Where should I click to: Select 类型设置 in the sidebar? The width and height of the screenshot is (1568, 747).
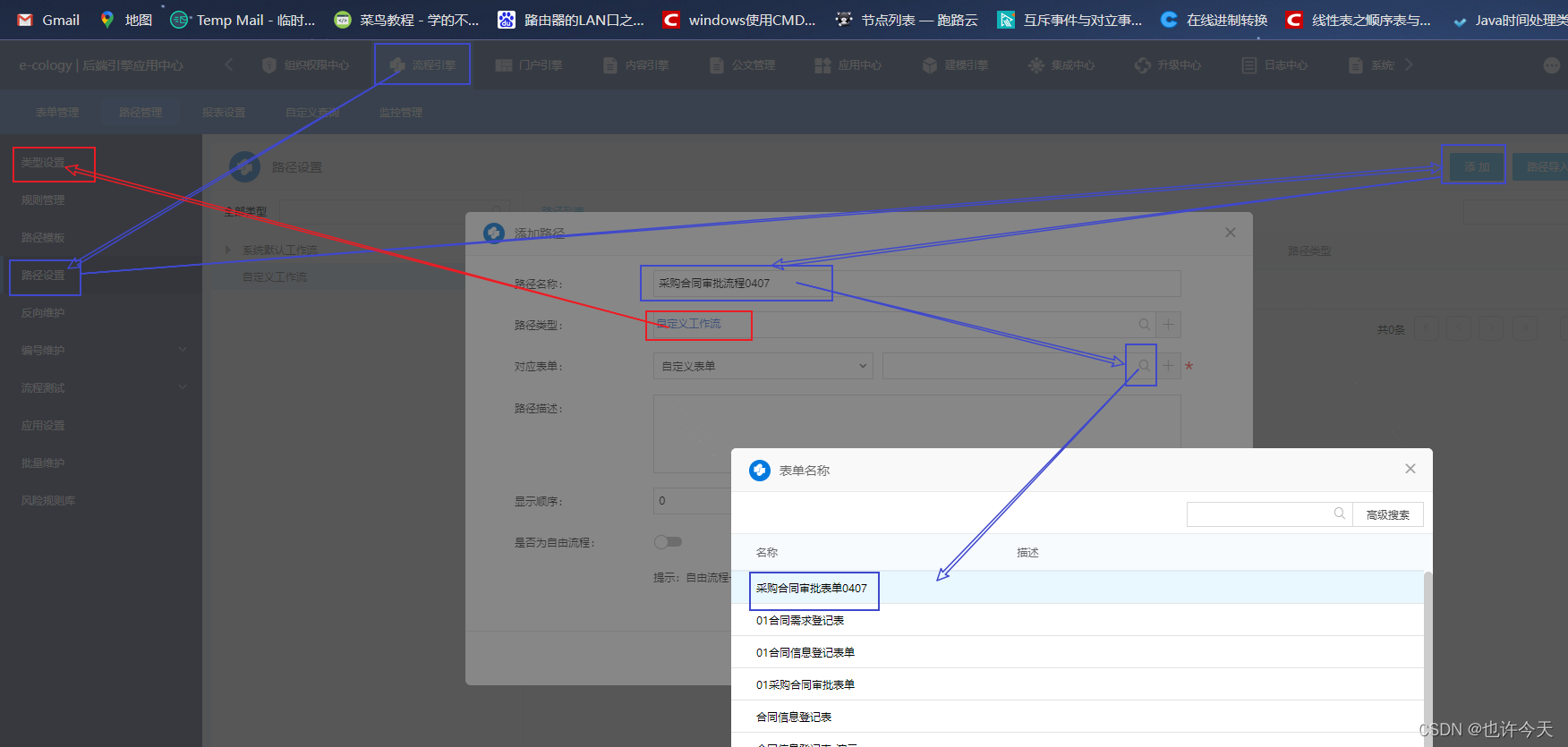[43, 163]
